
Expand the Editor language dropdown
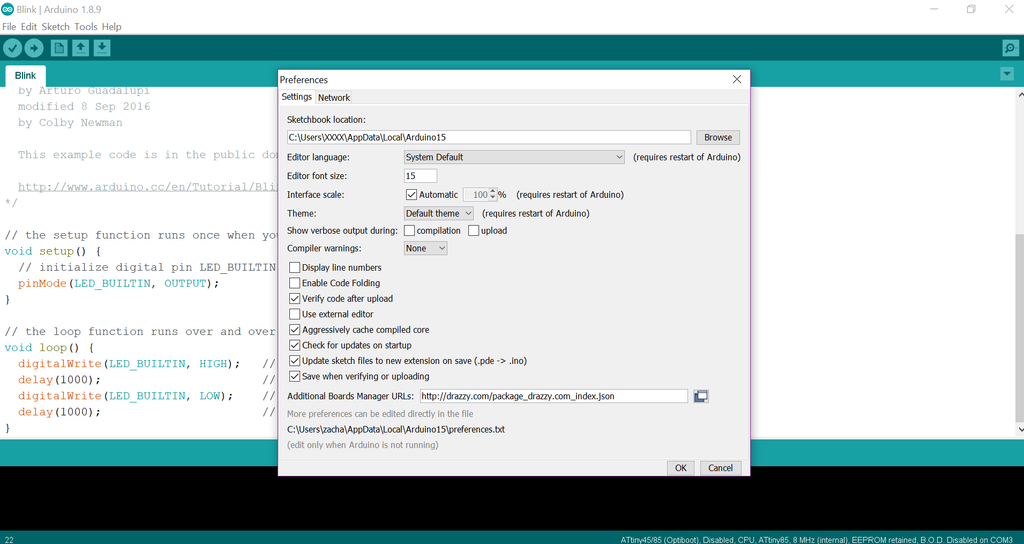(x=515, y=157)
